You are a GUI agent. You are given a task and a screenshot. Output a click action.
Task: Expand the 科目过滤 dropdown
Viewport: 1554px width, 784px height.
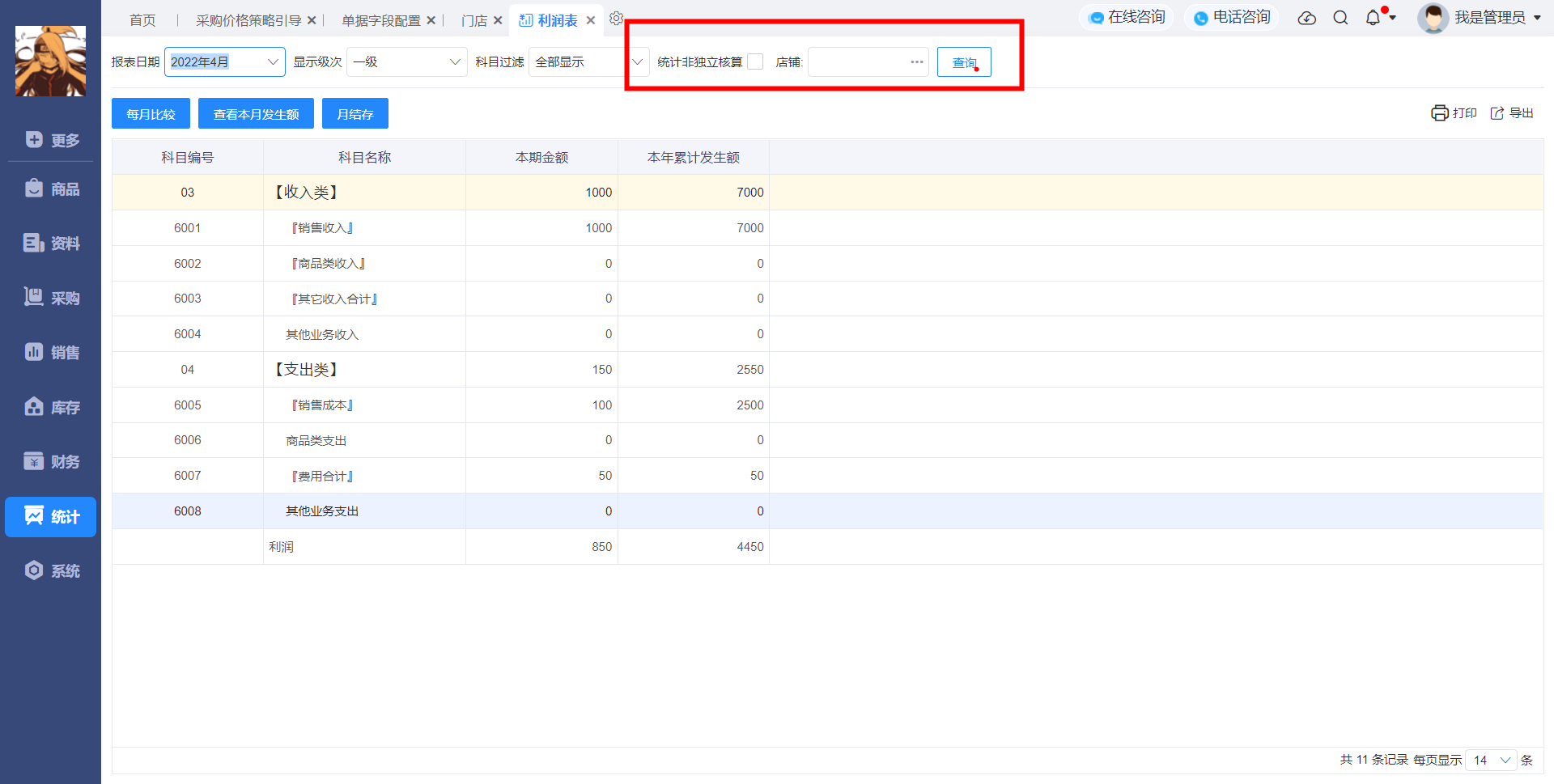(x=589, y=61)
